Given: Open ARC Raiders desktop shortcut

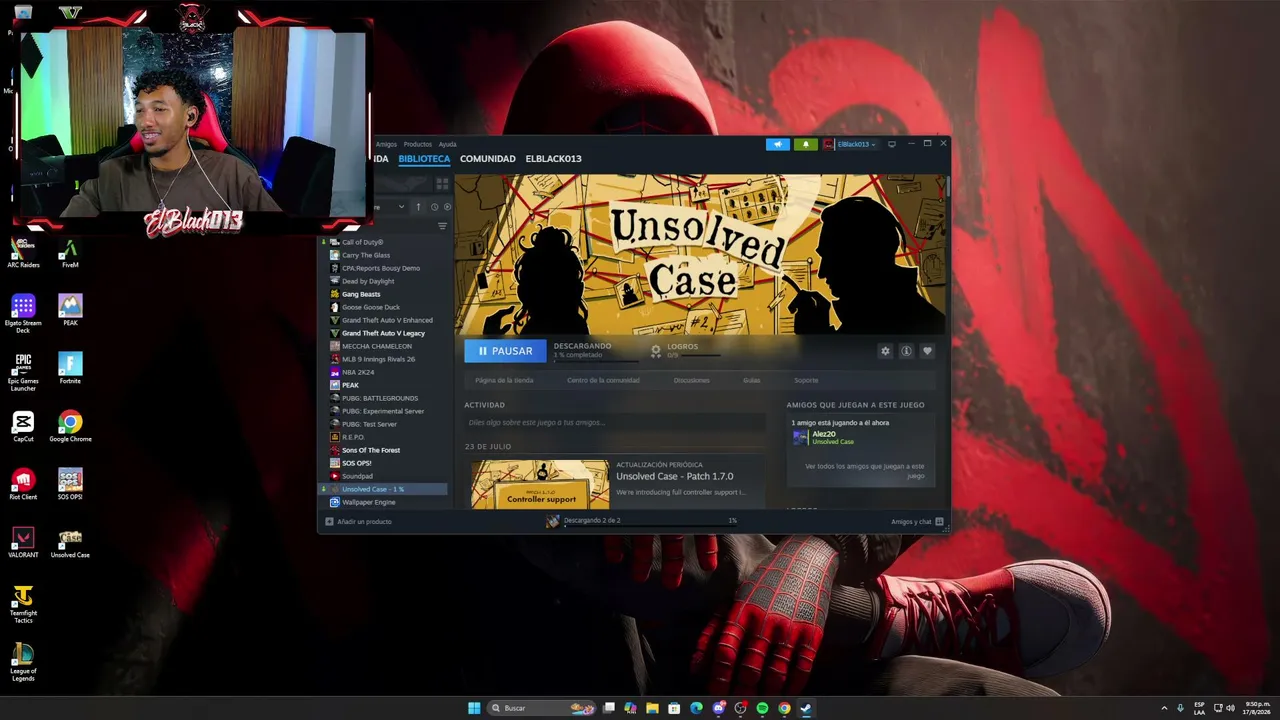Looking at the screenshot, I should 23,253.
